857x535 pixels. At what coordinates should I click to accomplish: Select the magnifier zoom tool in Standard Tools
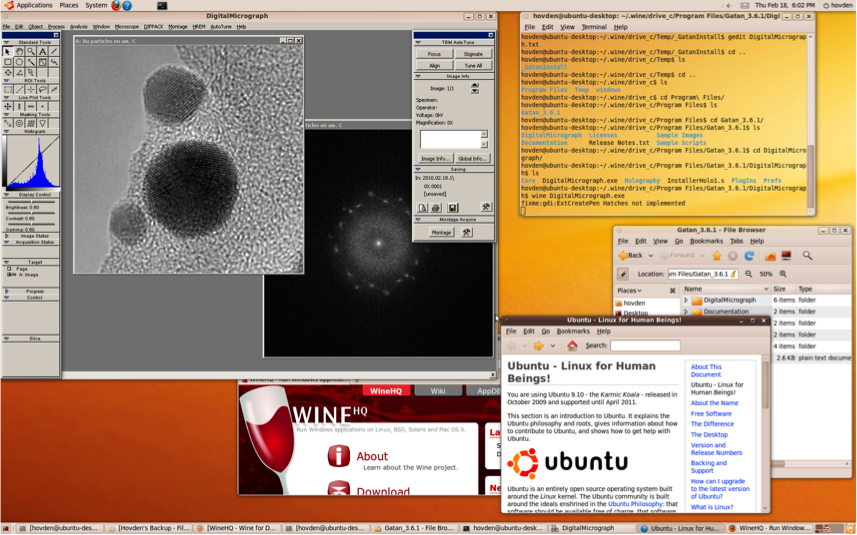(31, 51)
